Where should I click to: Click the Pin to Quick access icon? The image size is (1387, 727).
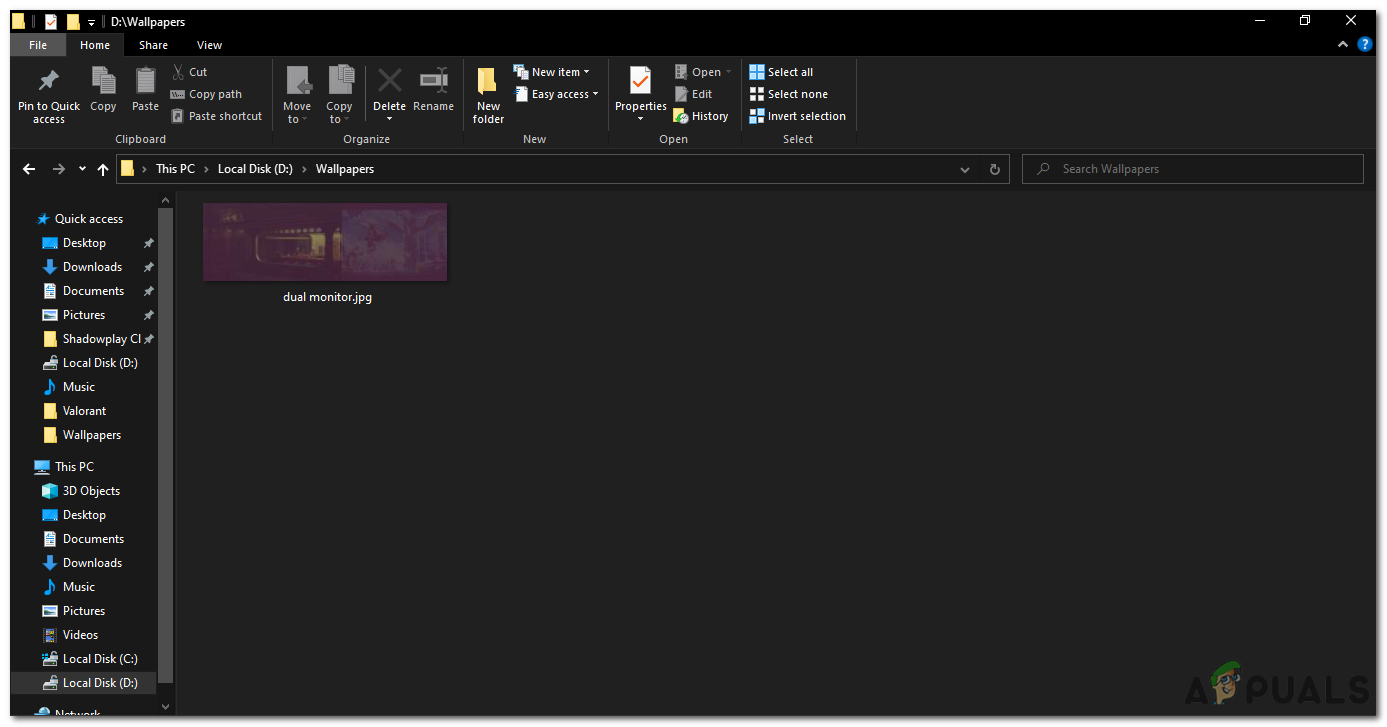48,90
